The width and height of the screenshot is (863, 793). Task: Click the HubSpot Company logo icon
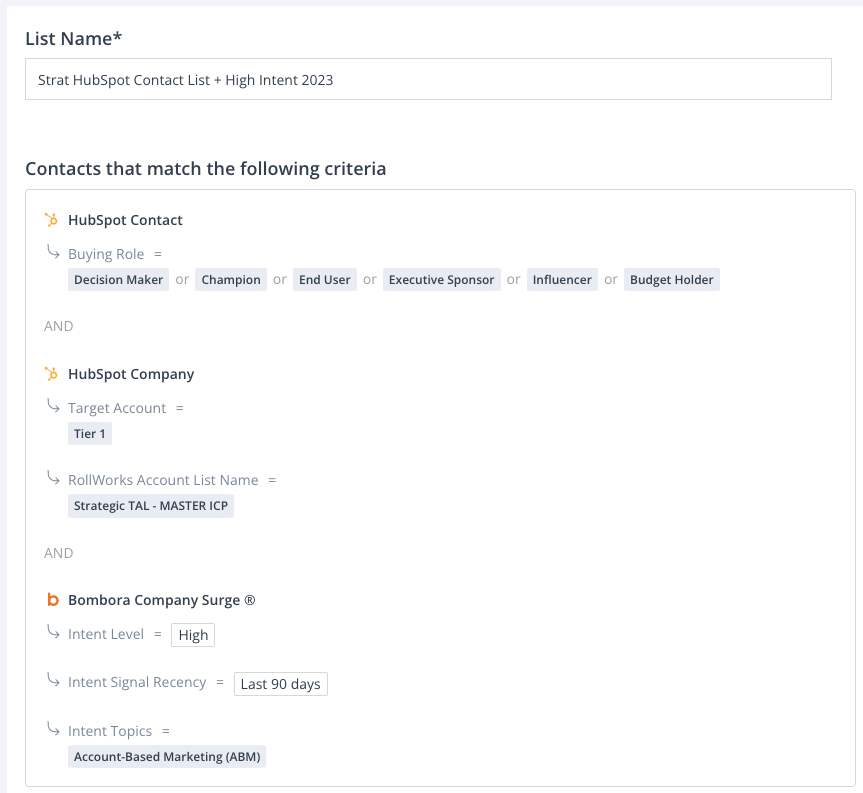[52, 374]
